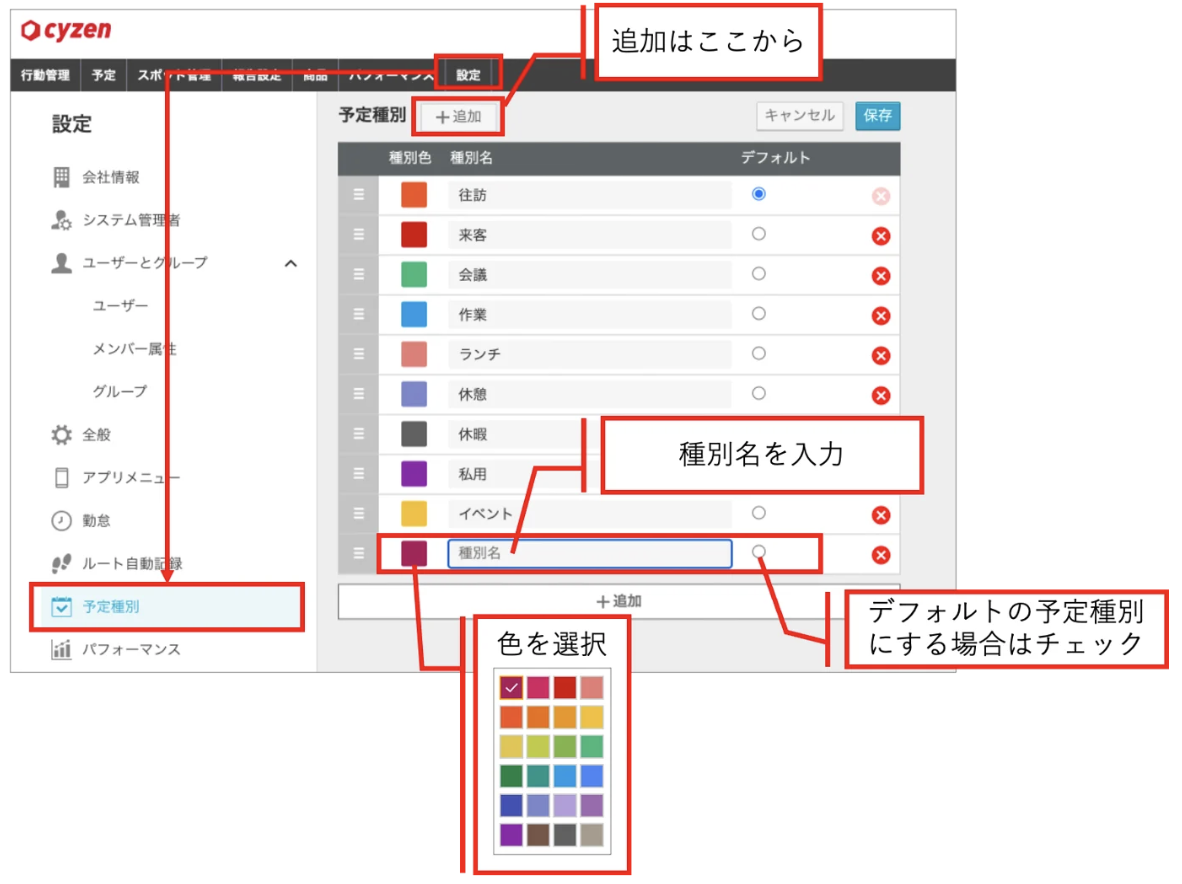This screenshot has width=1182, height=884.
Task: Open color picker for 来客 red swatch
Action: [414, 235]
